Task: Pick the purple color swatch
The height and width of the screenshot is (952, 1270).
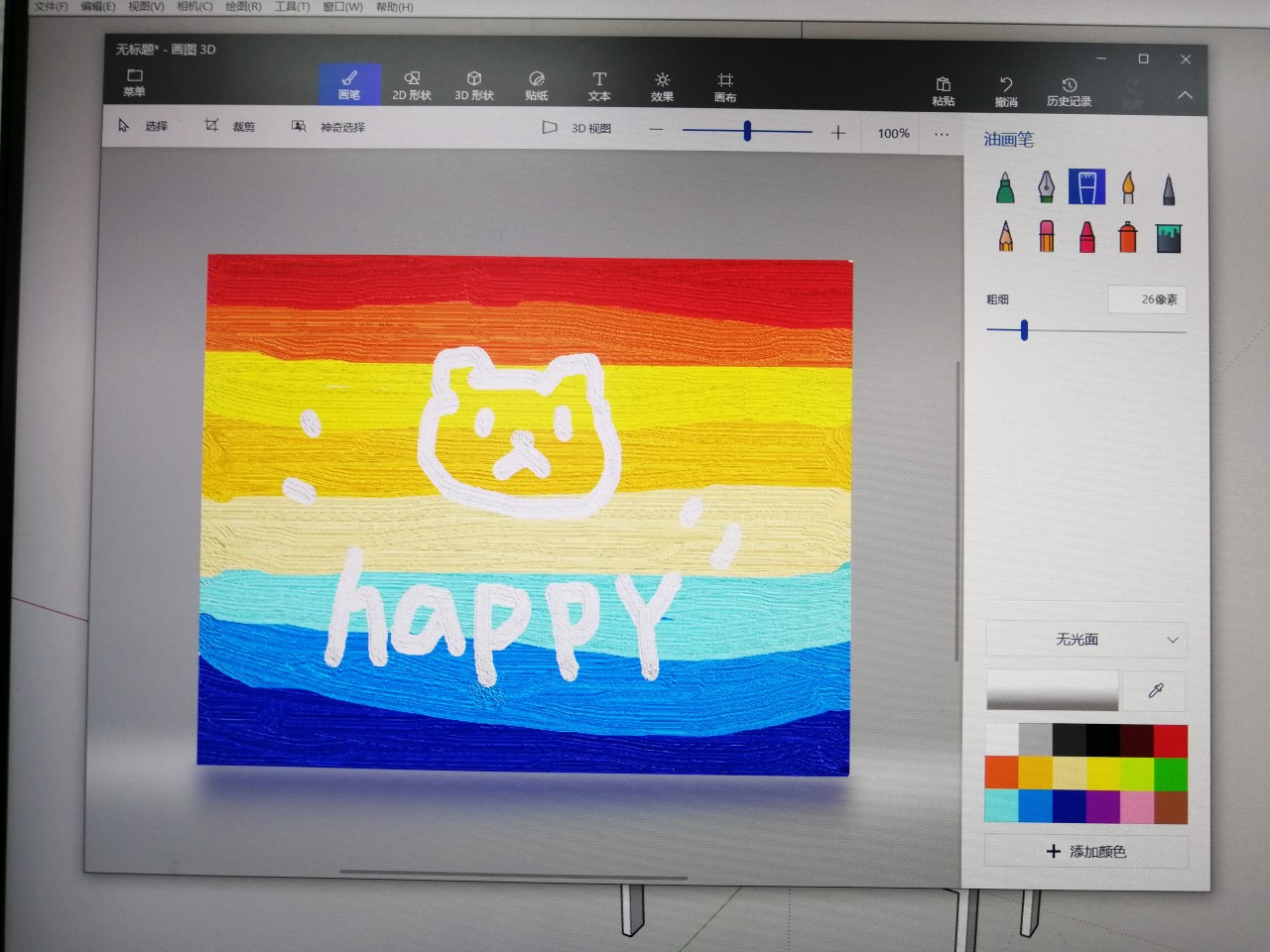Action: coord(1102,805)
